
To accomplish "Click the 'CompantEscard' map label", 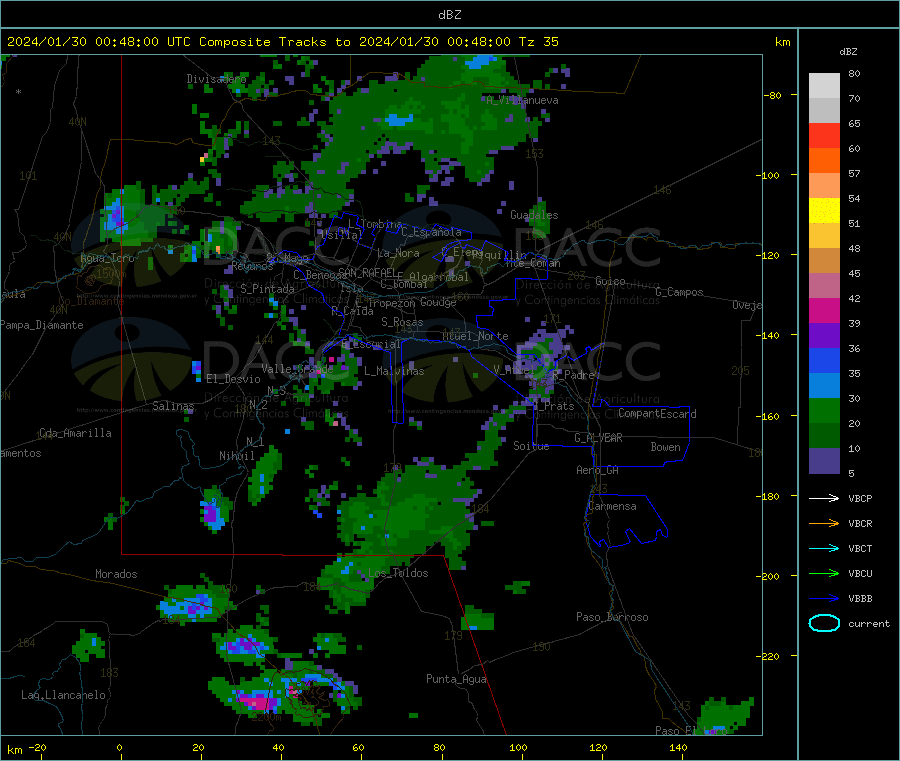I will click(x=657, y=414).
